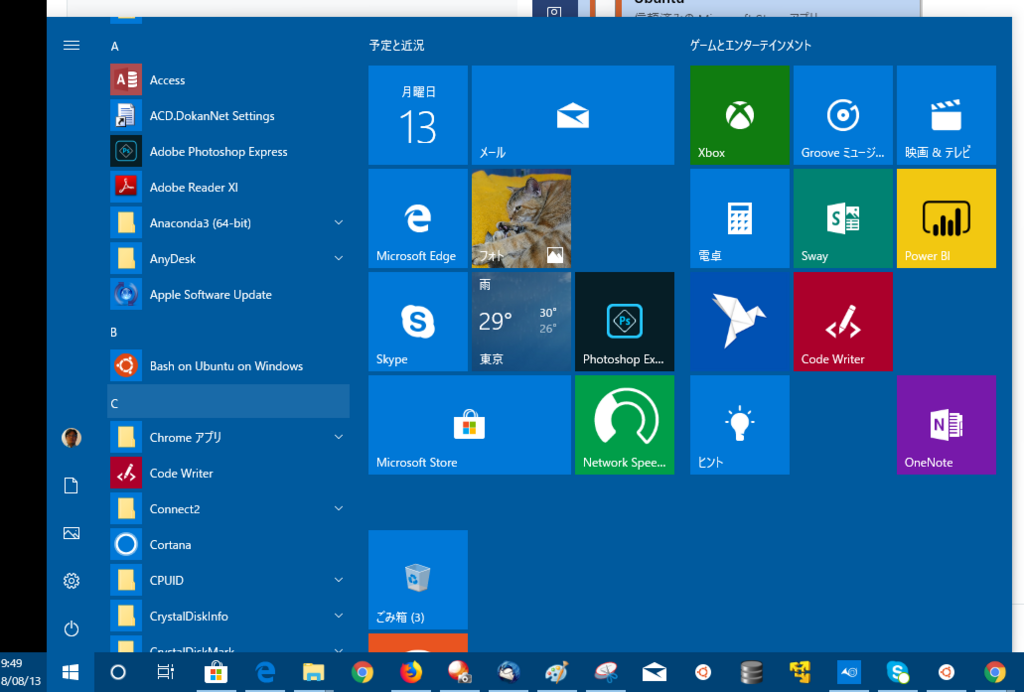
Task: Launch Groove Music tile
Action: pos(842,115)
